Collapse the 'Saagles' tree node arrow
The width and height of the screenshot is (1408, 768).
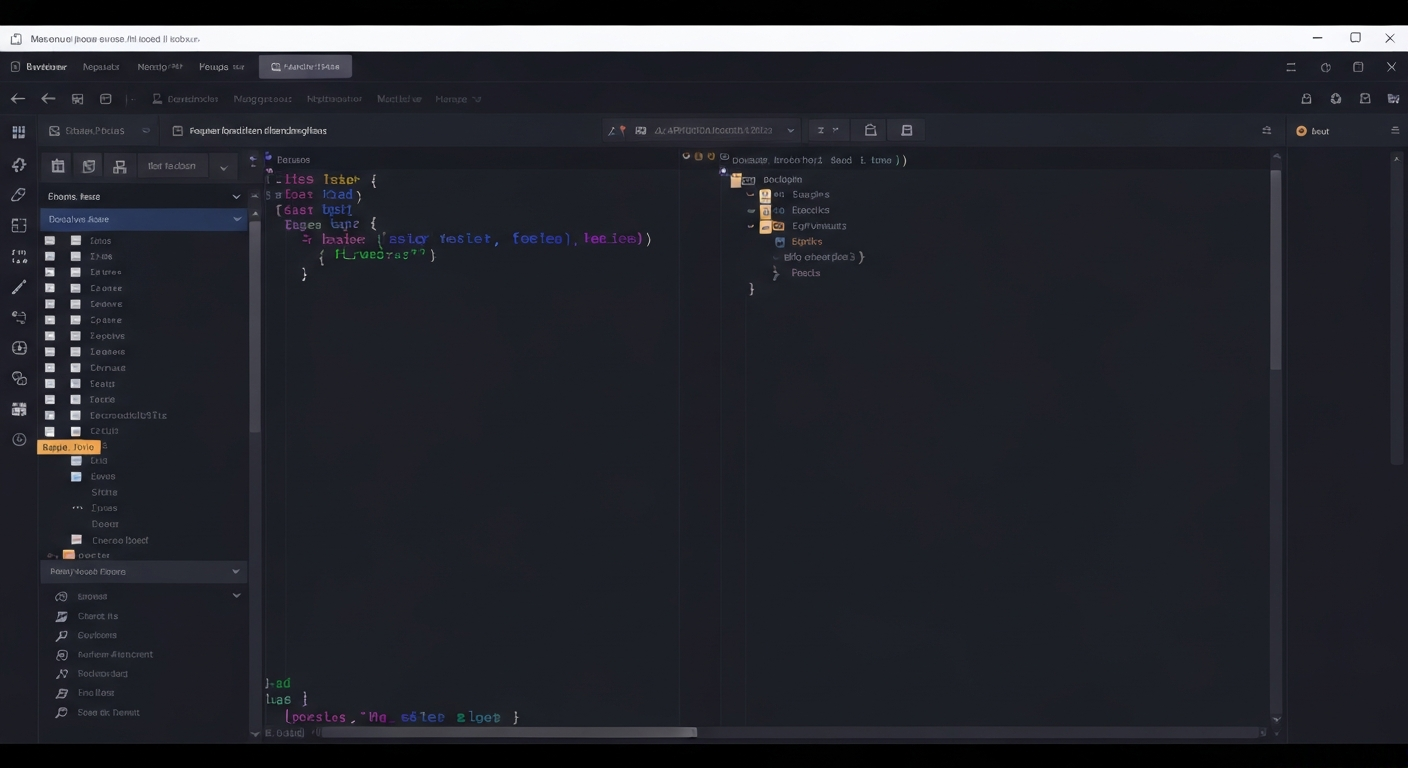(751, 195)
